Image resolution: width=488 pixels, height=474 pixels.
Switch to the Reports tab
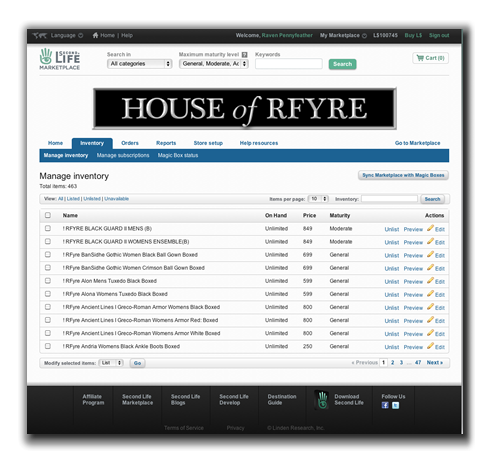pos(166,143)
